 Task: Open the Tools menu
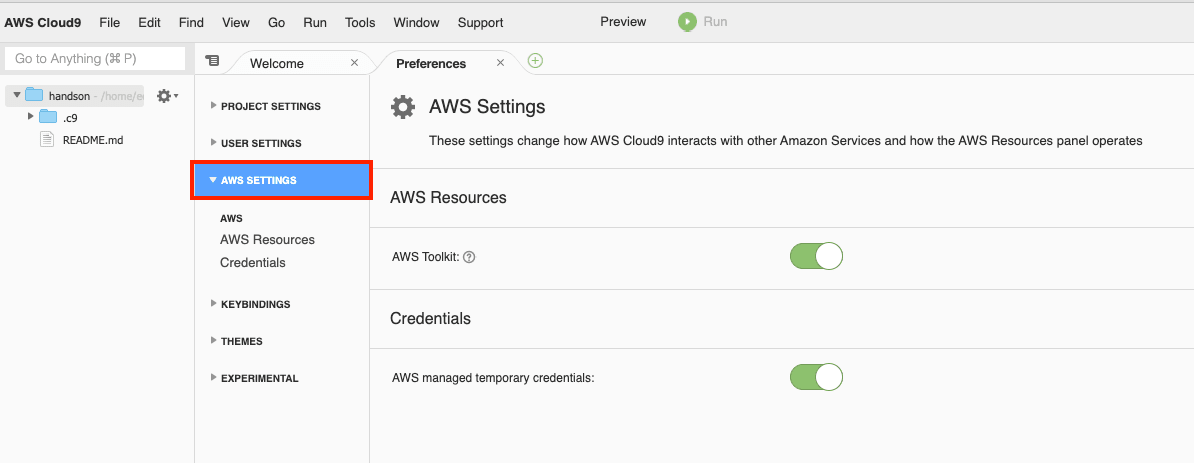click(360, 22)
